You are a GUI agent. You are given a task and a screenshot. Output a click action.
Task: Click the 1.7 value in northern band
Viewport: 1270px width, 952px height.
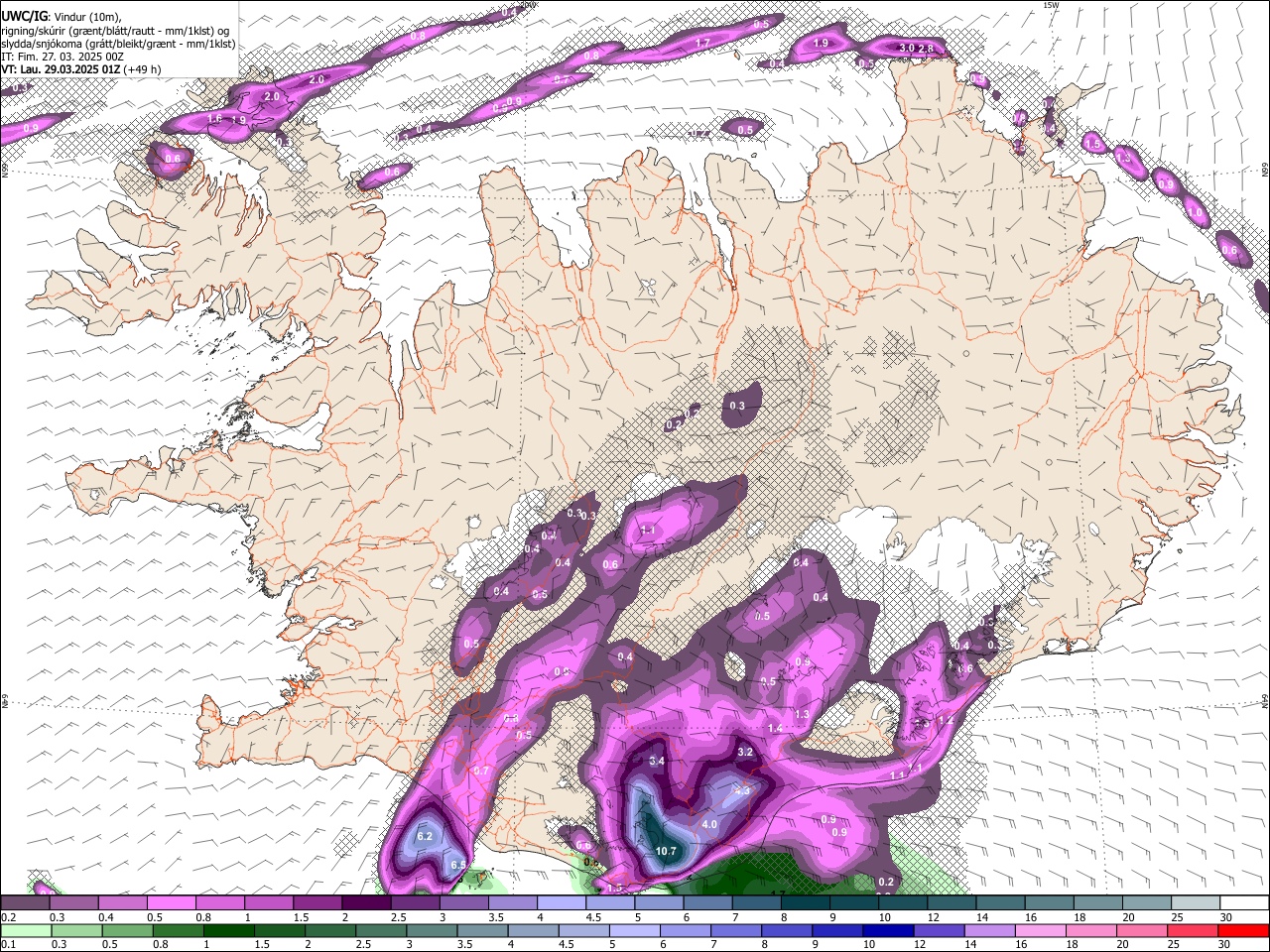click(x=702, y=43)
